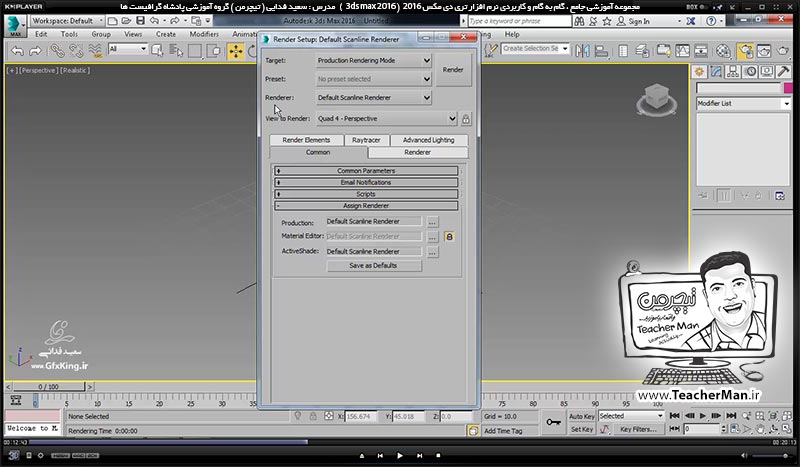Open the Modifier List dropdown
Screen dimensions: 800x467
coord(743,104)
